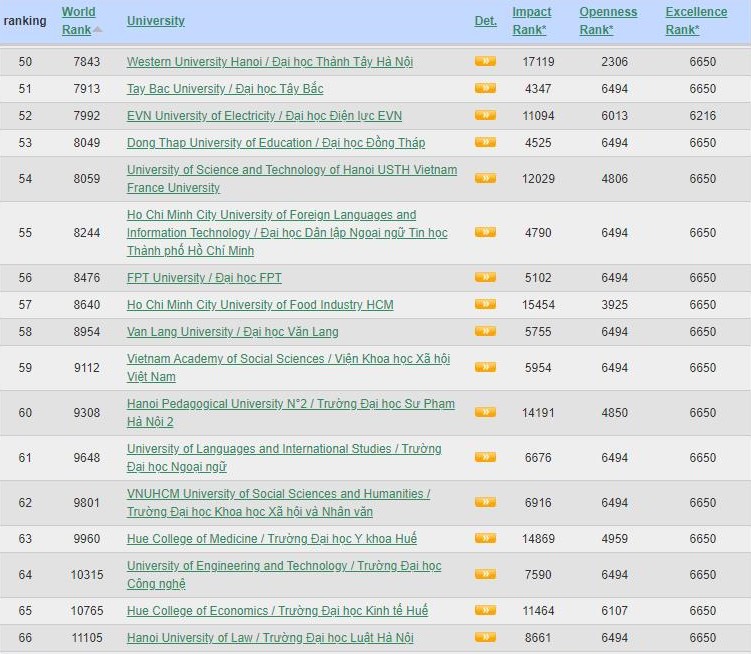Select openness rank value 4959
Image resolution: width=751 pixels, height=654 pixels.
(x=614, y=539)
